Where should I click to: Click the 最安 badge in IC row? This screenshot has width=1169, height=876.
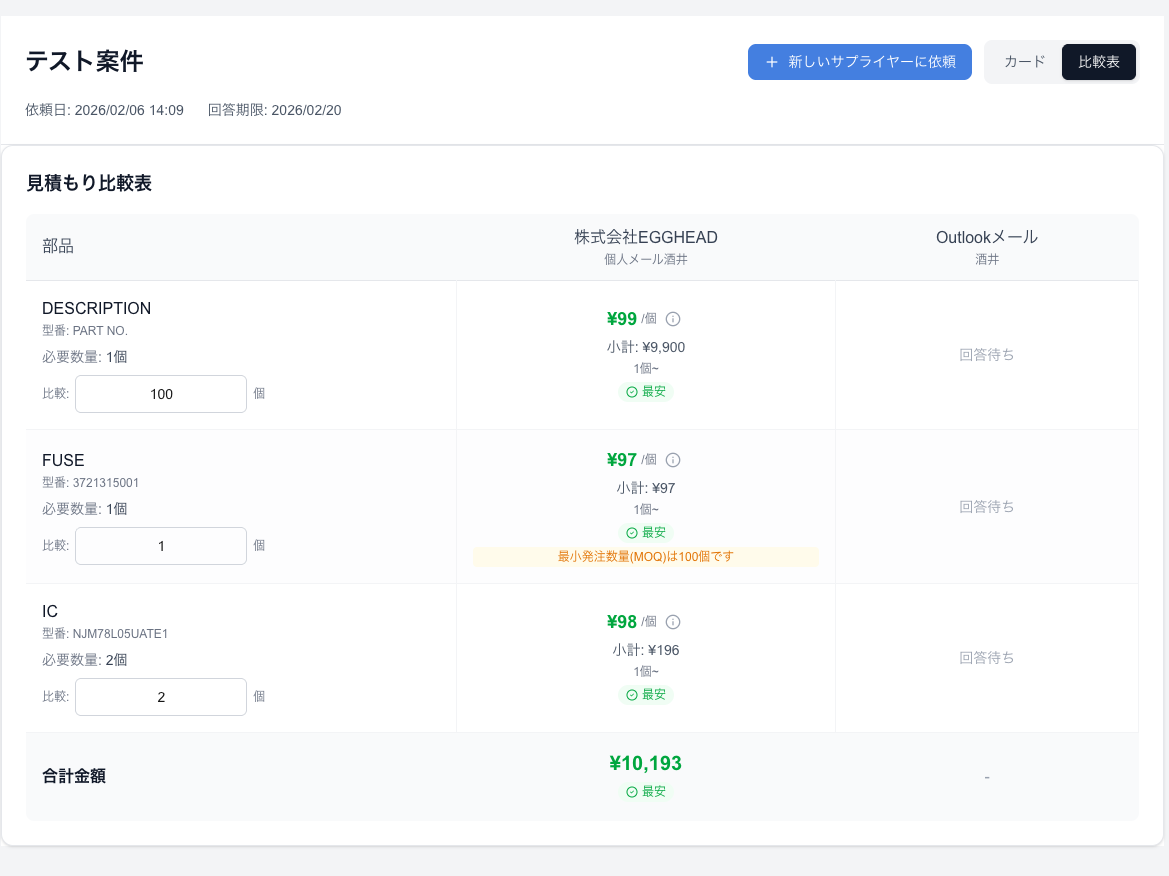click(646, 695)
